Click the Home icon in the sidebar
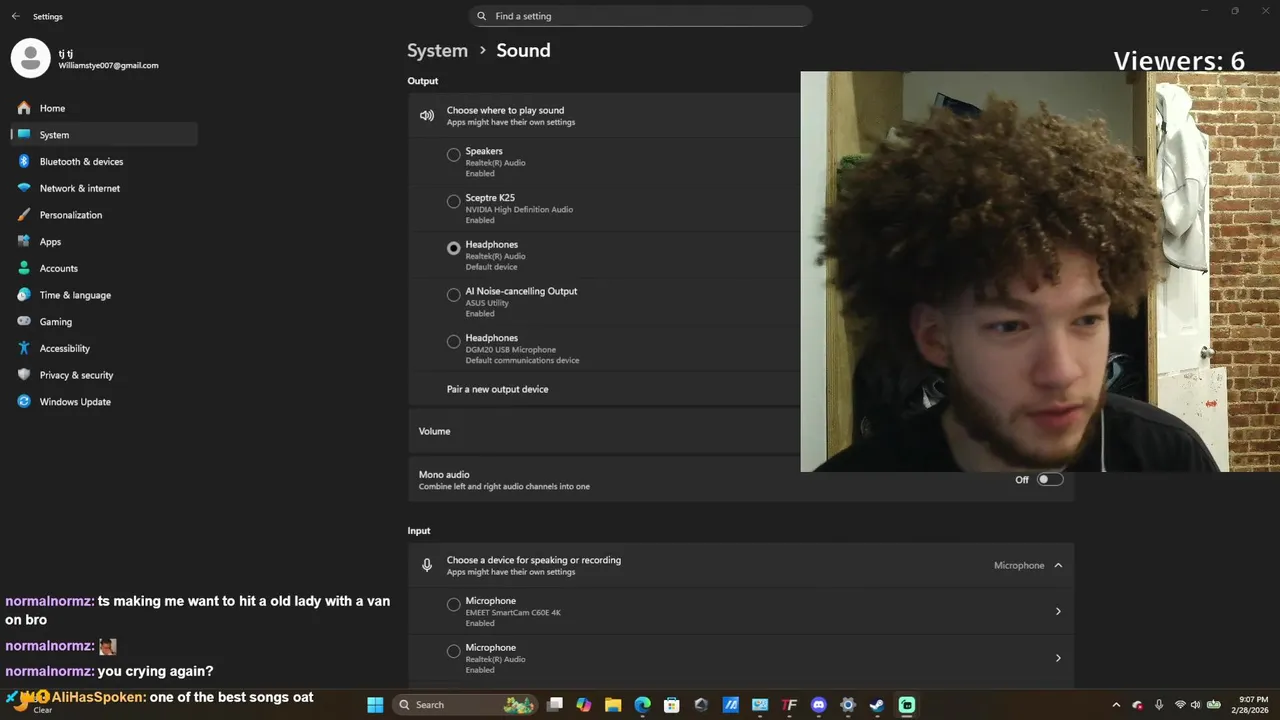Screen dimensions: 1280x720 (x=24, y=108)
